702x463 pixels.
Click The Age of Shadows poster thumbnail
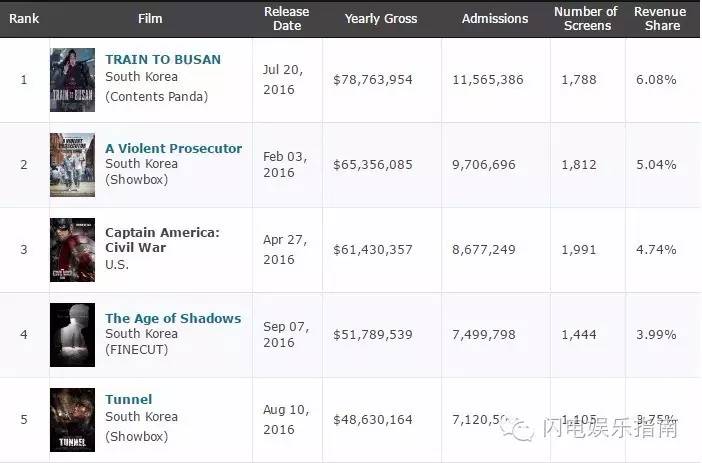pyautogui.click(x=72, y=335)
